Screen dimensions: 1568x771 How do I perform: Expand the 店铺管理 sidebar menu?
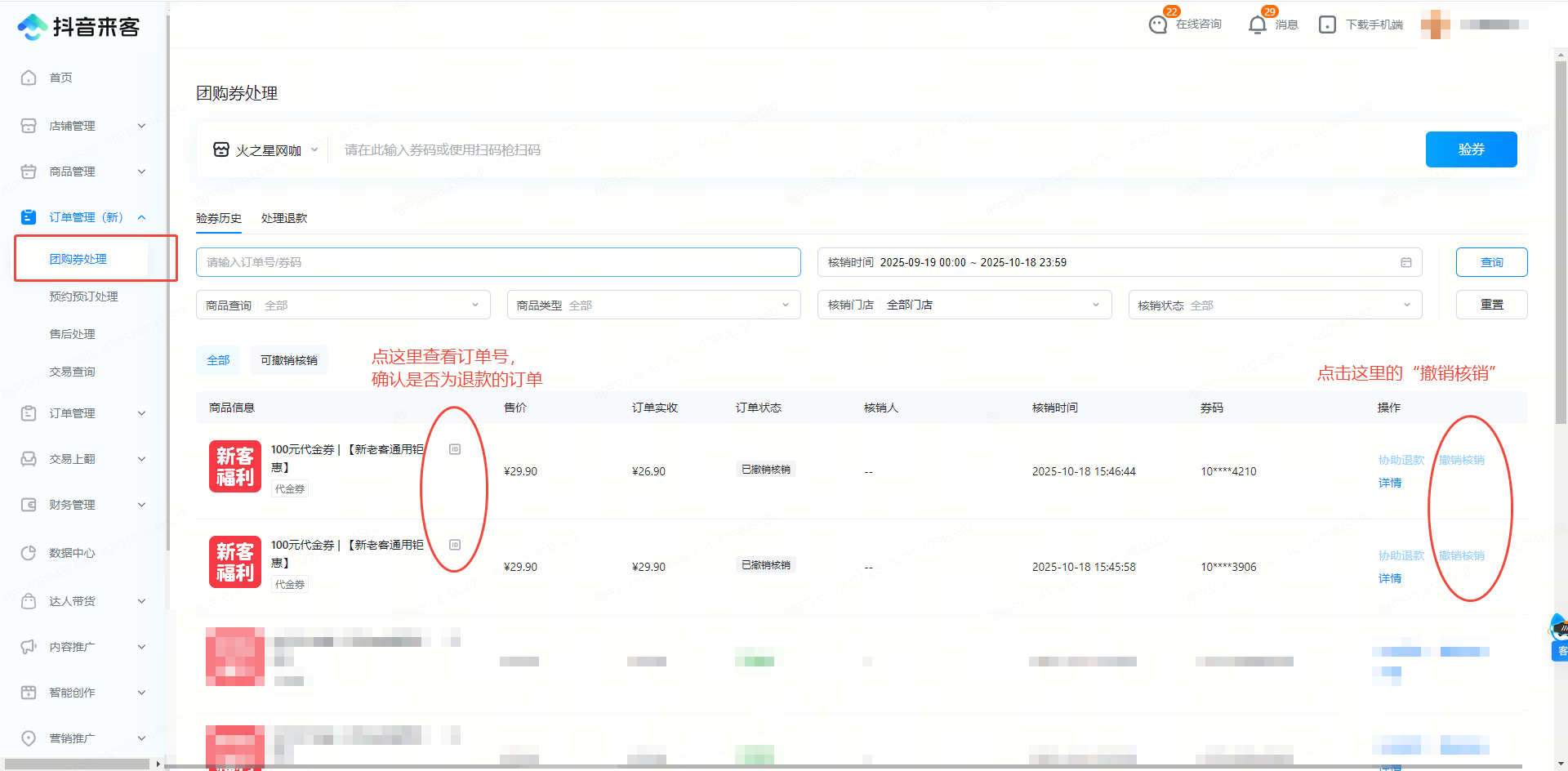83,126
